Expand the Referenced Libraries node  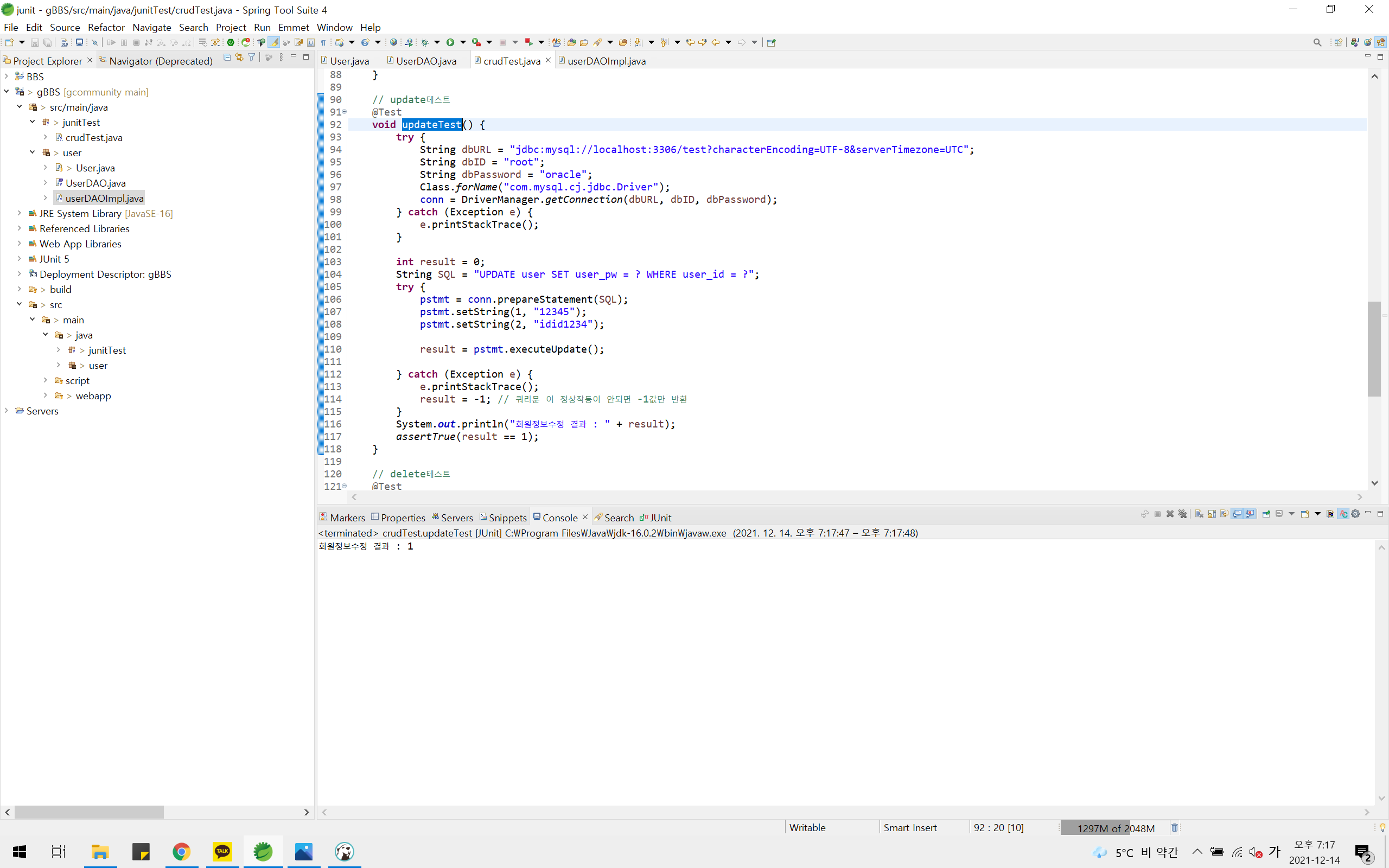19,228
